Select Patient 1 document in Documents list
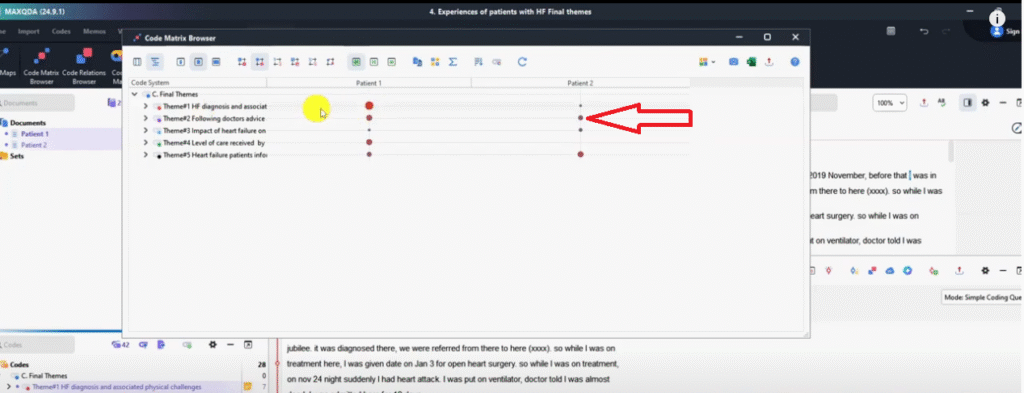Image resolution: width=1024 pixels, height=393 pixels. click(x=35, y=134)
